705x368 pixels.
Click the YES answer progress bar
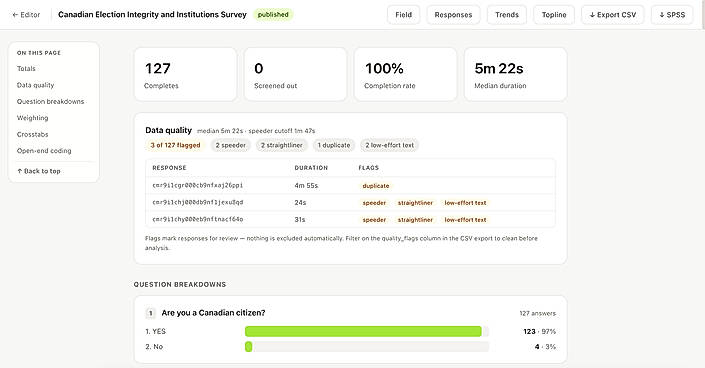click(x=366, y=332)
